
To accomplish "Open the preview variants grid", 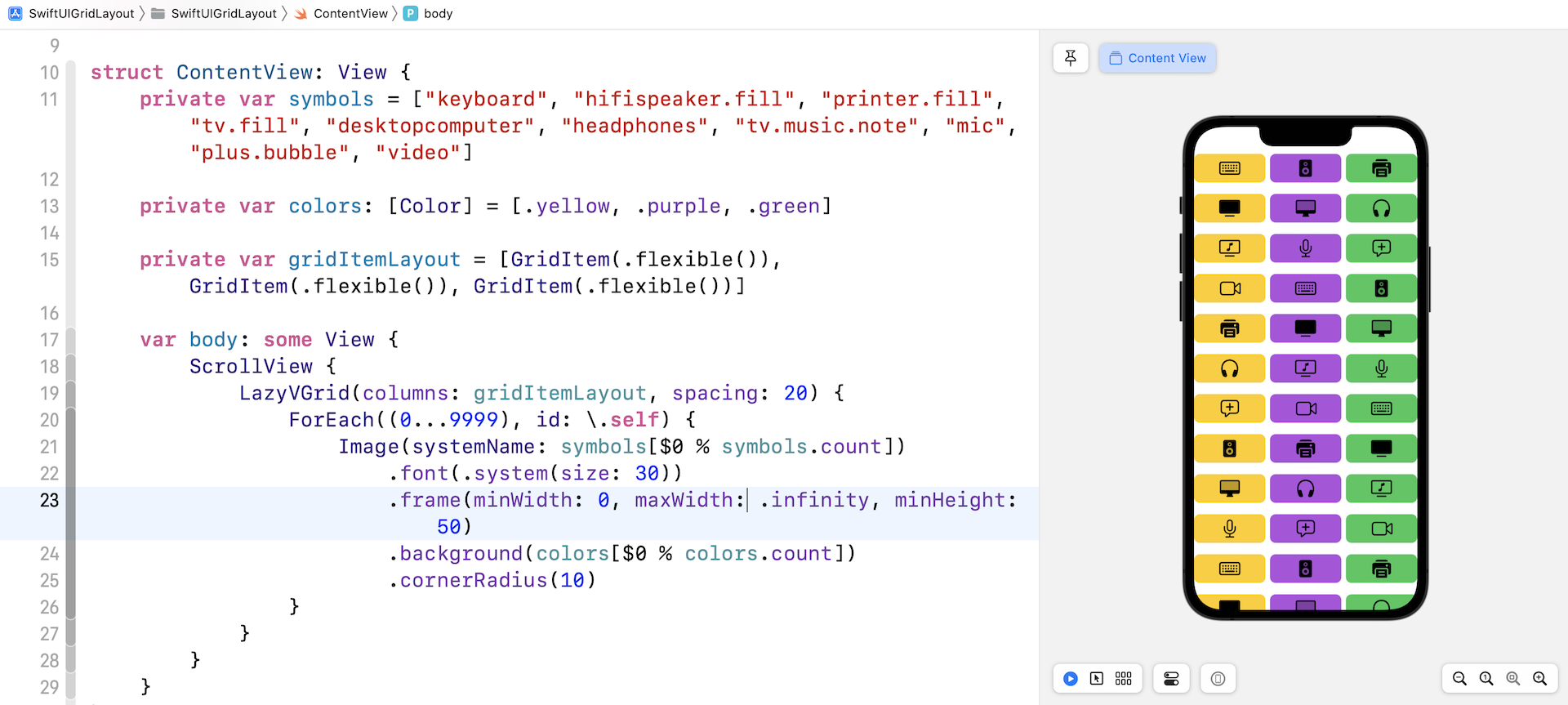I will tap(1124, 679).
